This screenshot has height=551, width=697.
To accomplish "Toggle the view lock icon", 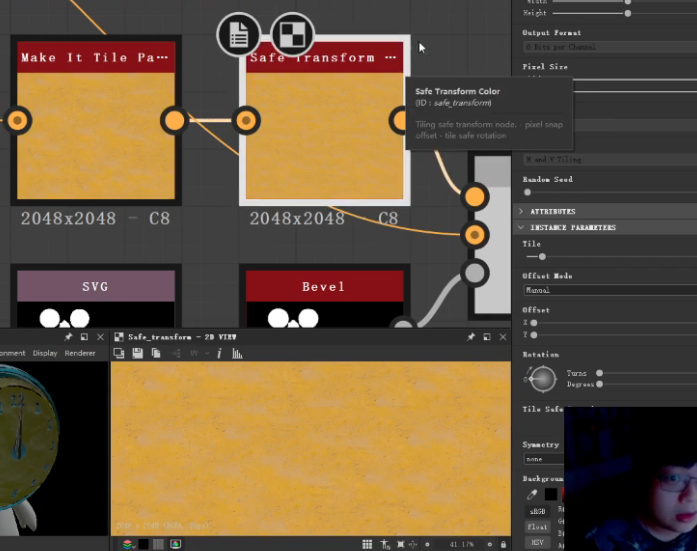I will (x=503, y=544).
